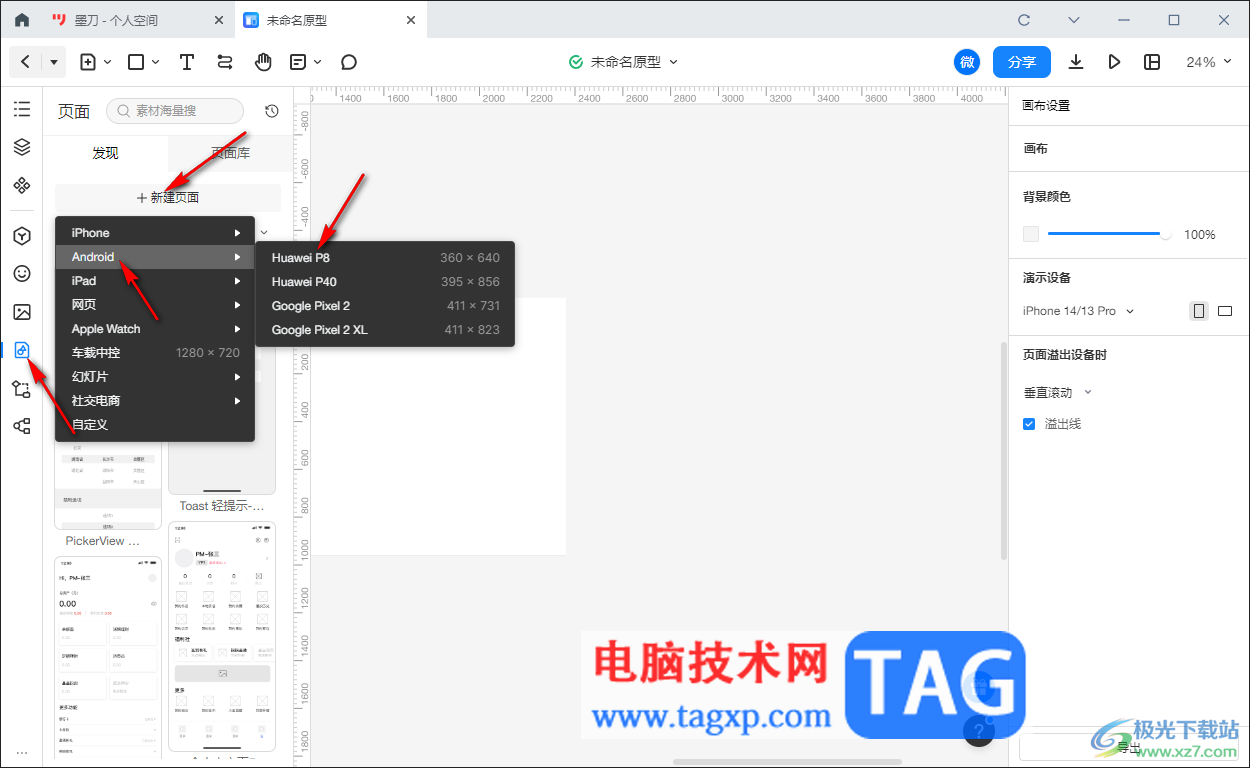Viewport: 1250px width, 768px height.
Task: Toggle the panel layout icon
Action: 1152,62
